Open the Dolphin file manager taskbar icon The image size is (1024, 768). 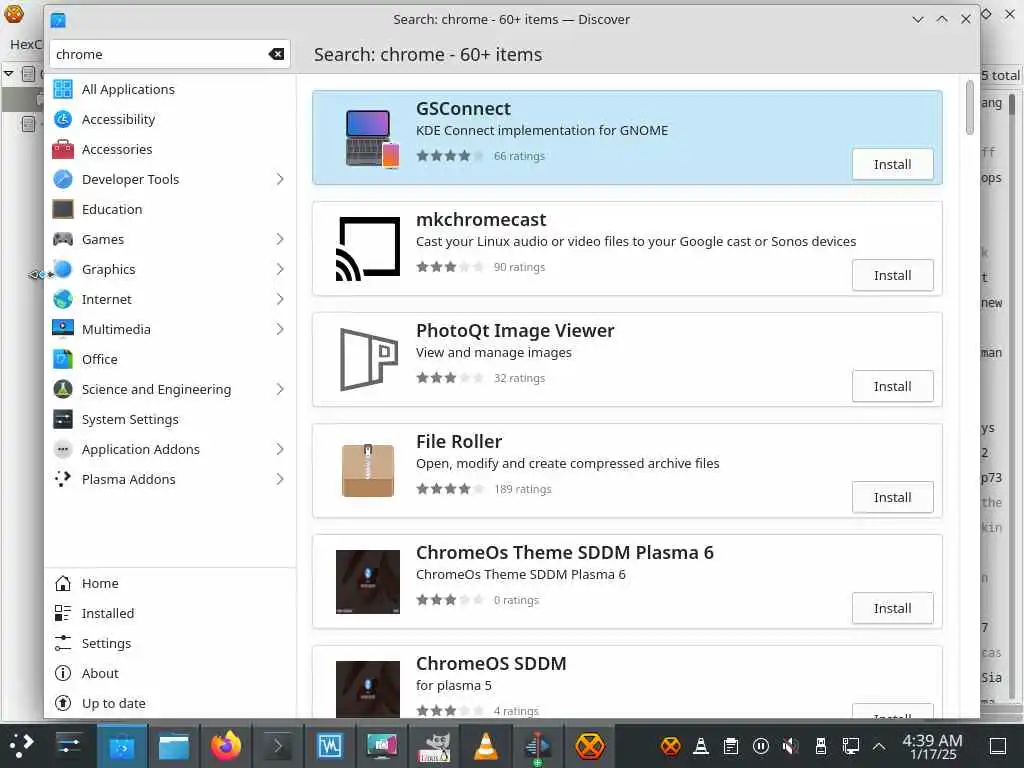[174, 746]
